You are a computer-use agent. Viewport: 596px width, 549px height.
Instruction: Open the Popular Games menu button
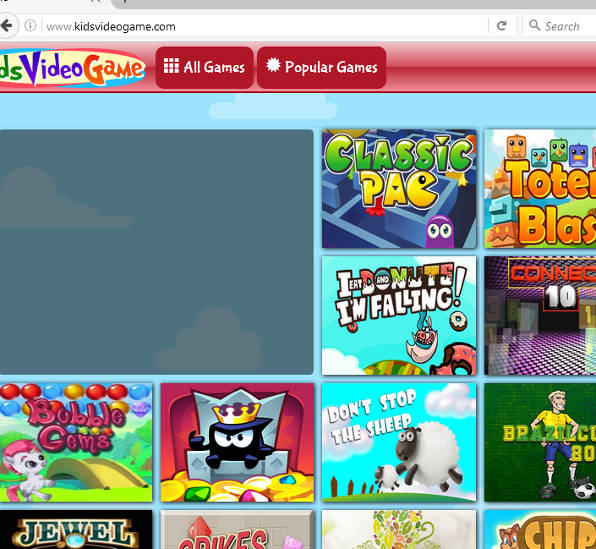coord(322,68)
